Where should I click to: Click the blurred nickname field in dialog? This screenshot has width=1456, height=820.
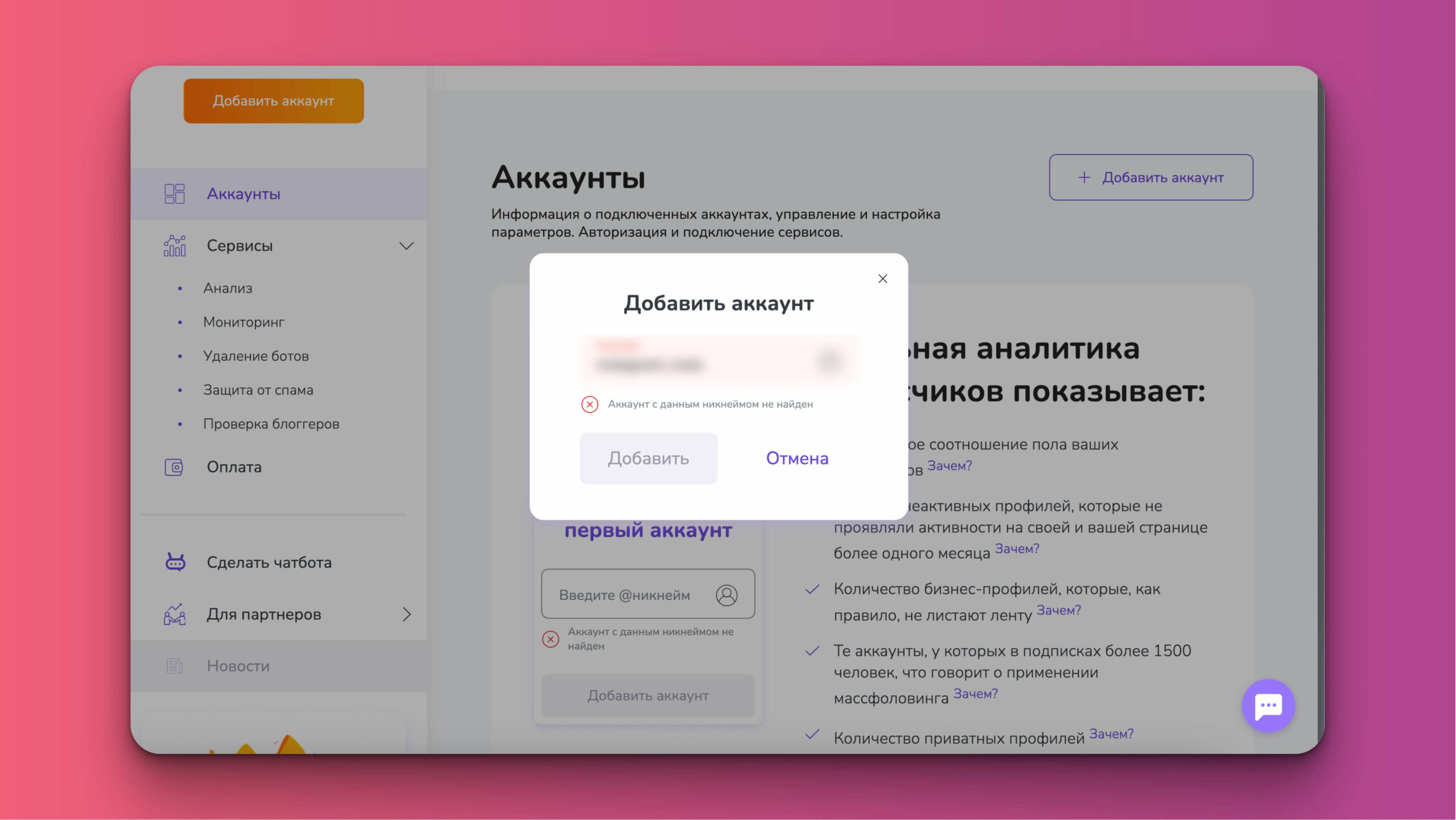tap(719, 361)
